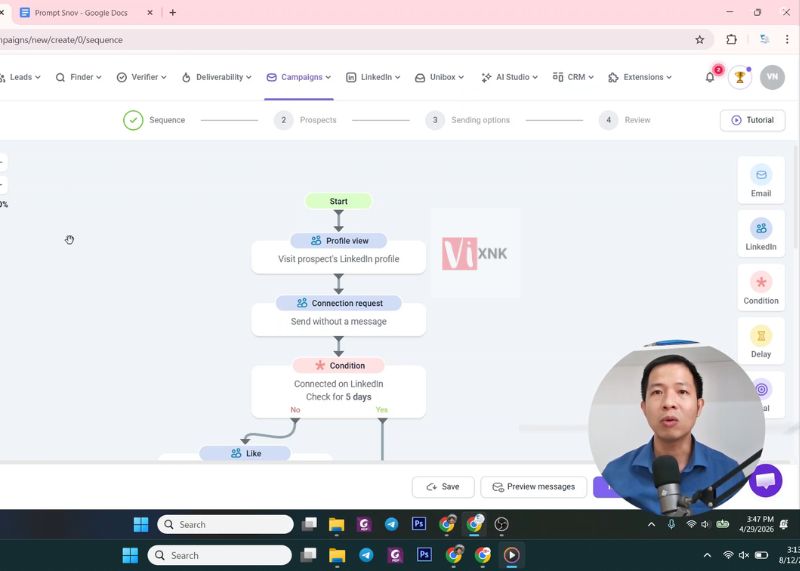Open the Chrome three-dot menu
800x571 pixels.
pos(787,40)
